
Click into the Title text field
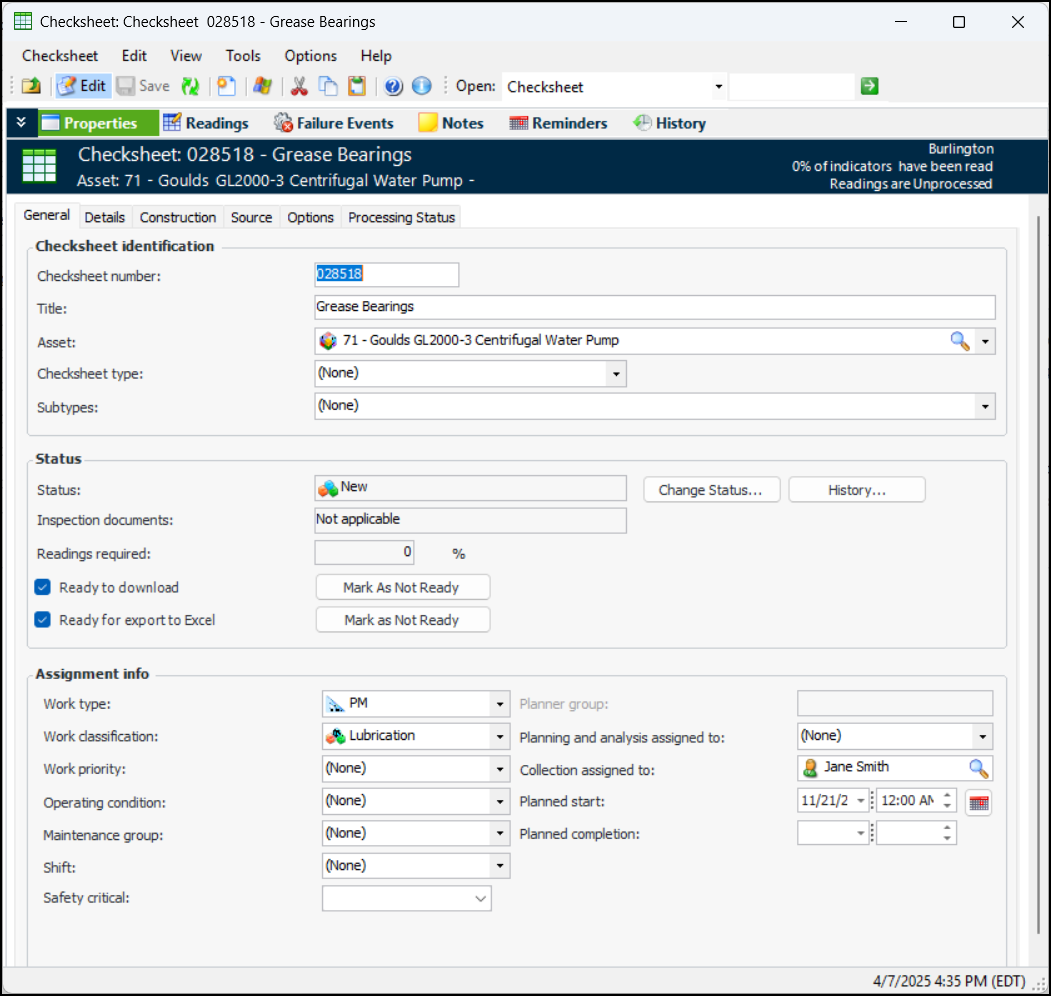point(654,307)
